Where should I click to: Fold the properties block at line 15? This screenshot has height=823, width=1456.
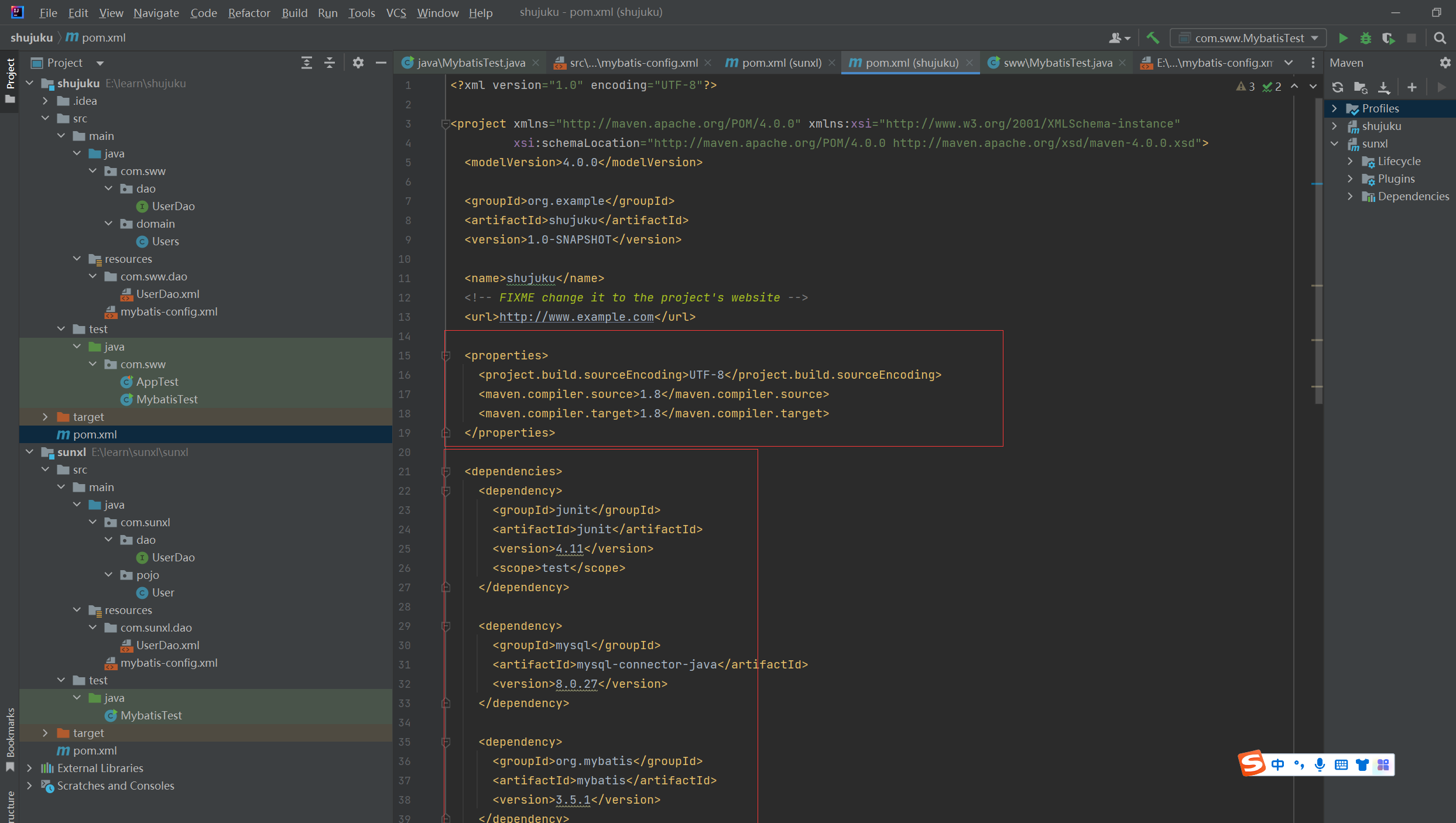click(x=446, y=355)
